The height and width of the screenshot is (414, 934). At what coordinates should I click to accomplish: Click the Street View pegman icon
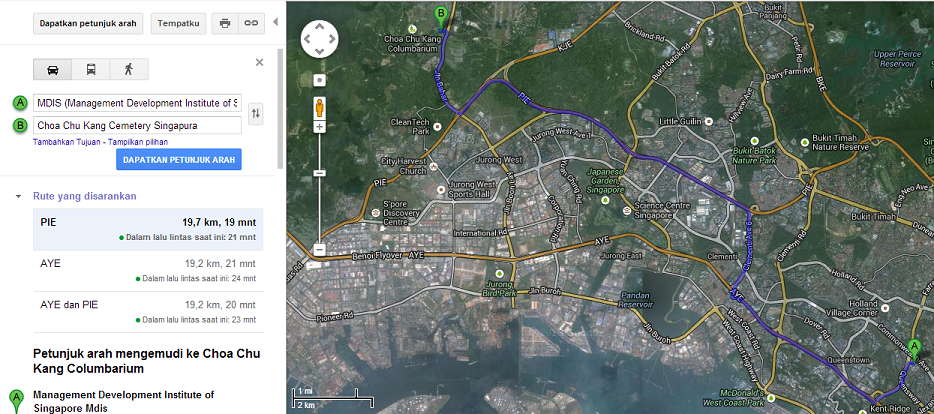319,108
